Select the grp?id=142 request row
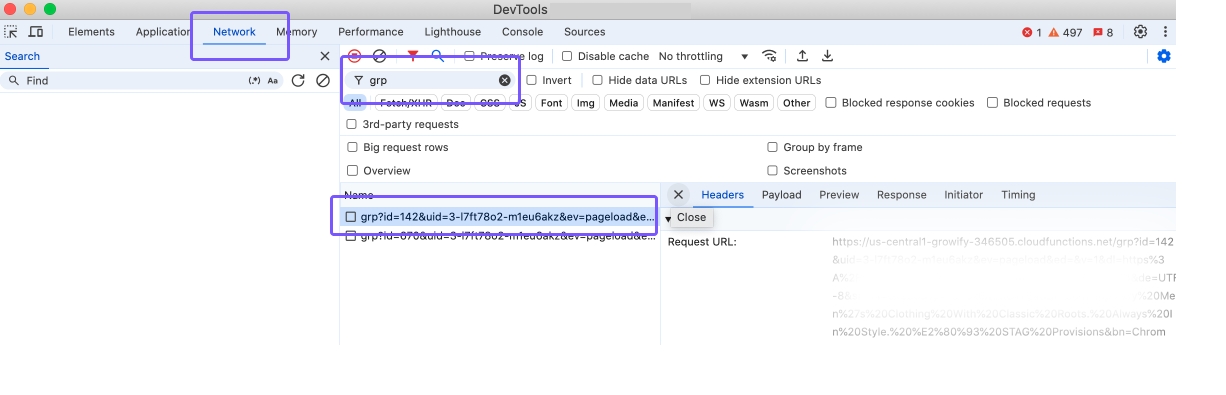 [x=500, y=217]
